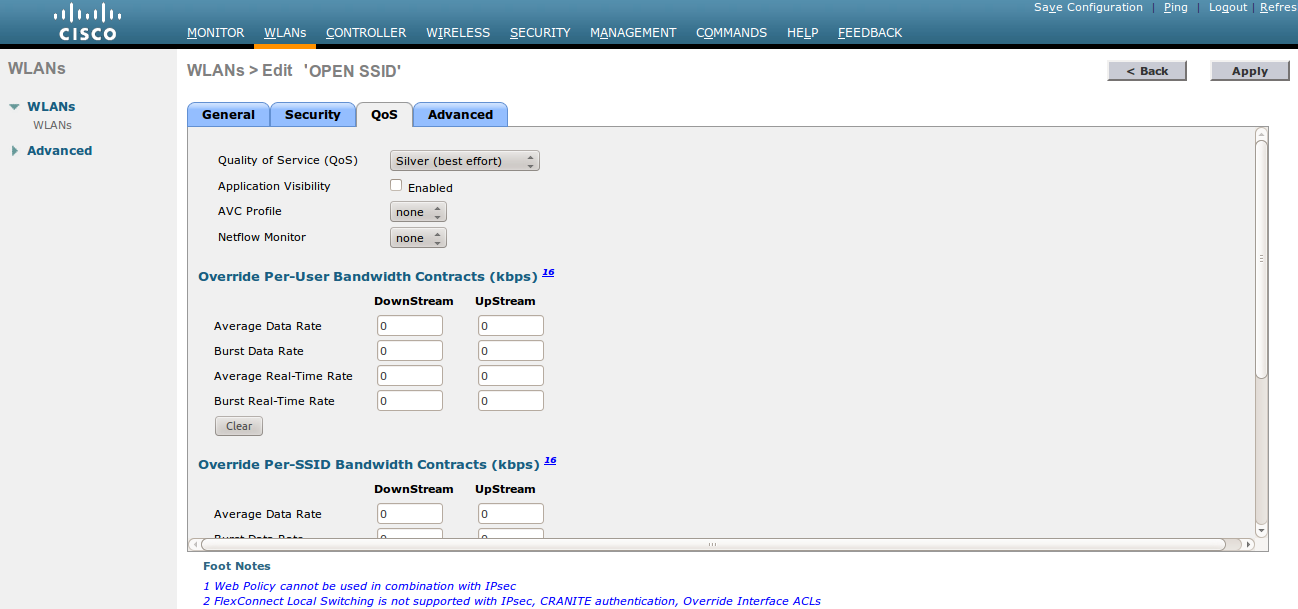Screen dimensions: 1298x609
Task: Click the DownStream Average Data Rate input field
Action: pyautogui.click(x=409, y=325)
